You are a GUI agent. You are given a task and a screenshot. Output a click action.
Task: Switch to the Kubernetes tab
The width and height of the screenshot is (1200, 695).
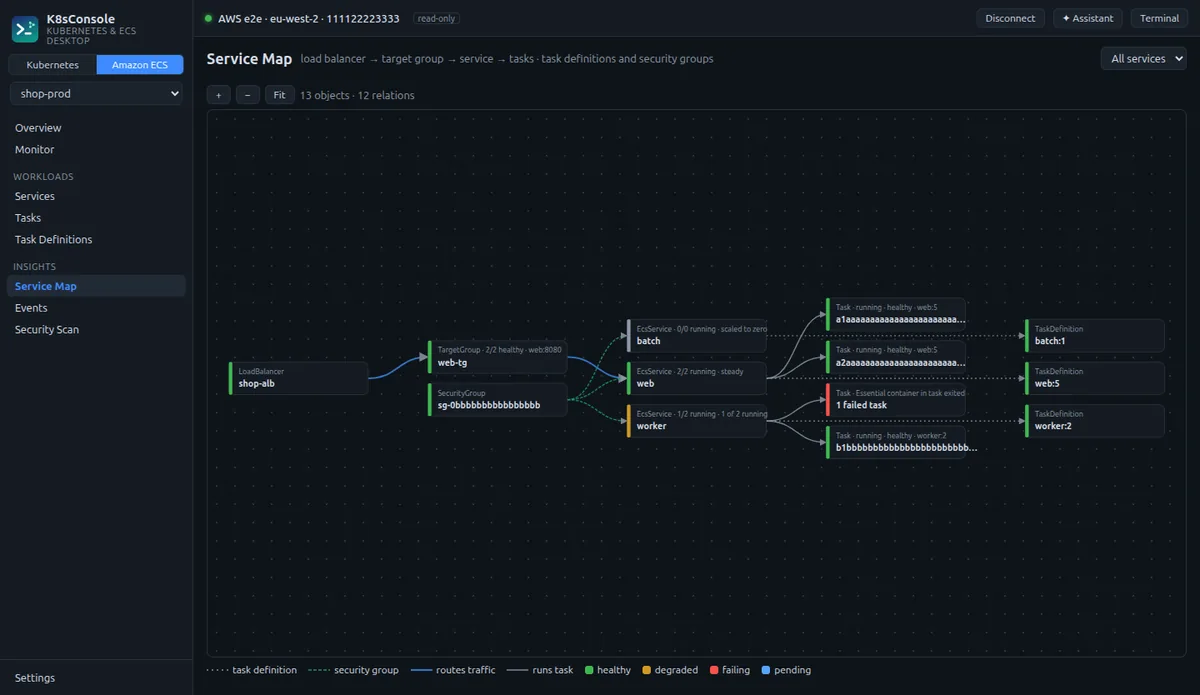(x=53, y=65)
